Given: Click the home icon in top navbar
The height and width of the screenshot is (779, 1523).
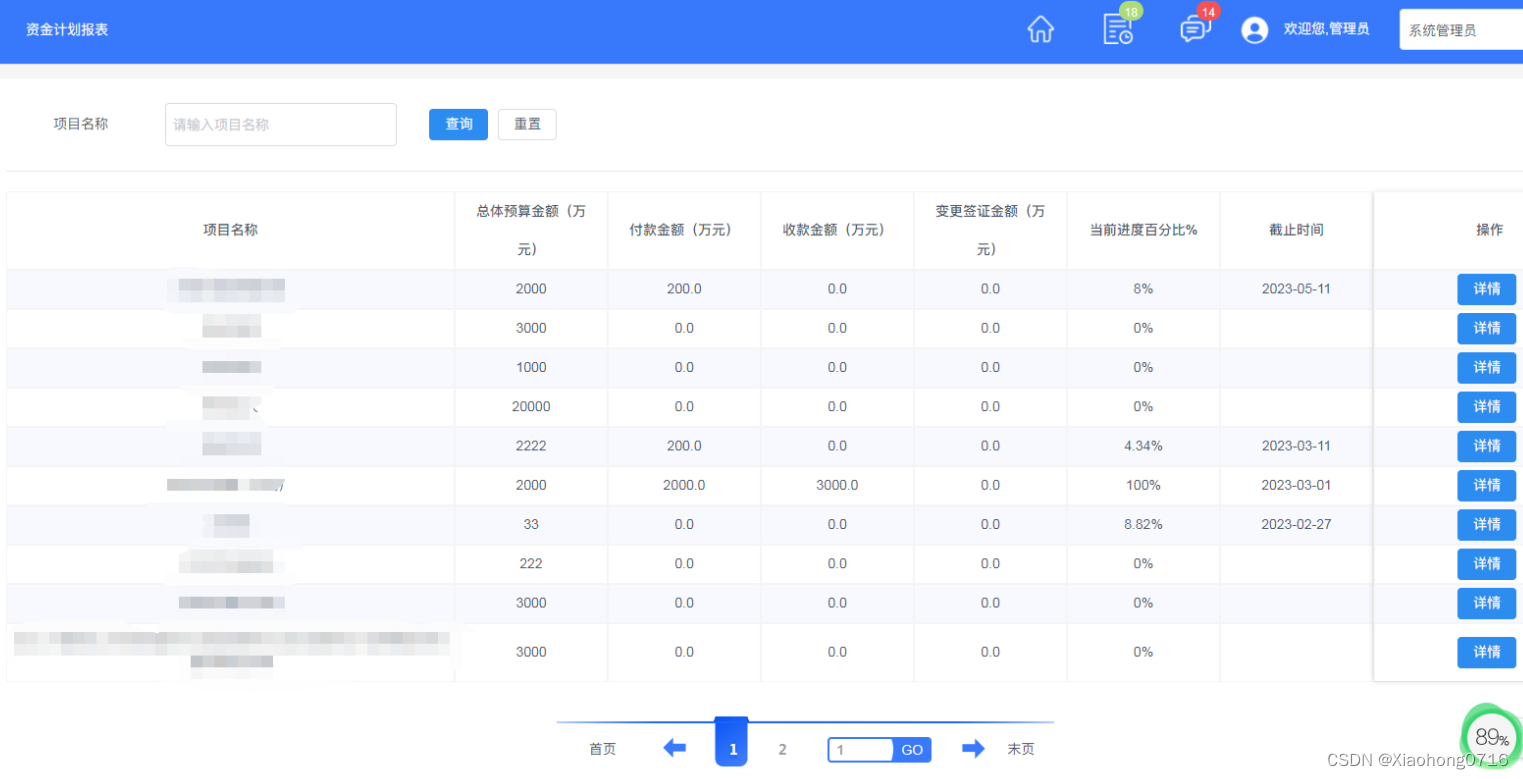Looking at the screenshot, I should [x=1040, y=30].
